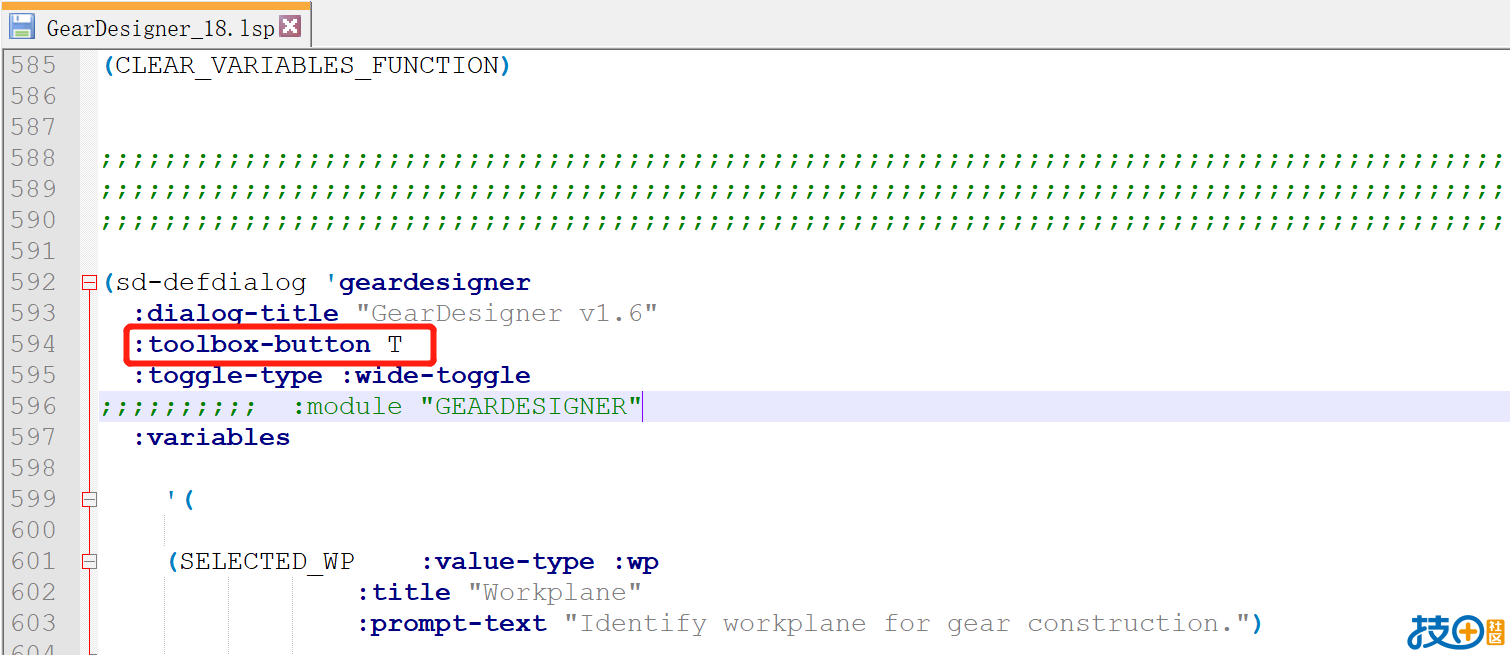Screen dimensions: 1510x655
Task: Click the save disk icon on the tab
Action: pyautogui.click(x=22, y=27)
